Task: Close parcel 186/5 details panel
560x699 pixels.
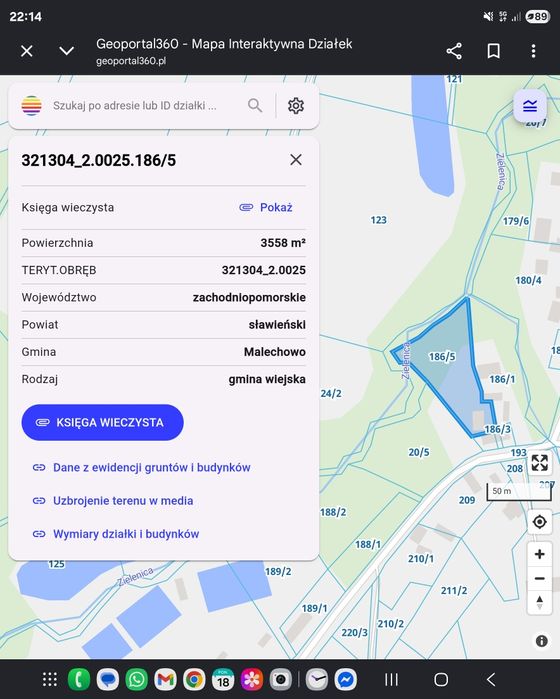Action: (296, 160)
